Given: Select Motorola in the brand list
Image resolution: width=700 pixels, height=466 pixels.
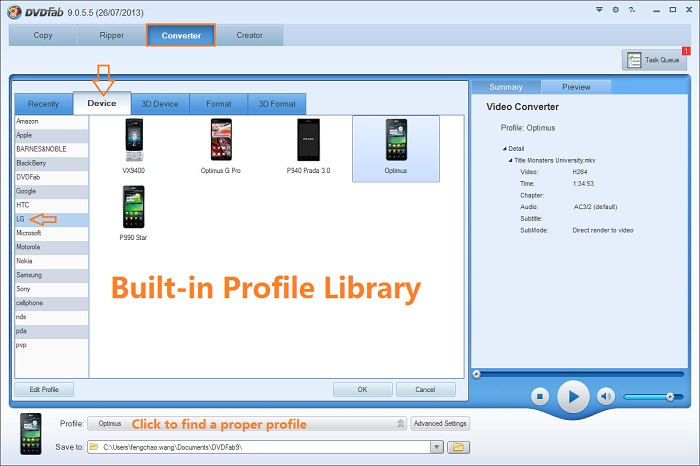Looking at the screenshot, I should coord(51,247).
